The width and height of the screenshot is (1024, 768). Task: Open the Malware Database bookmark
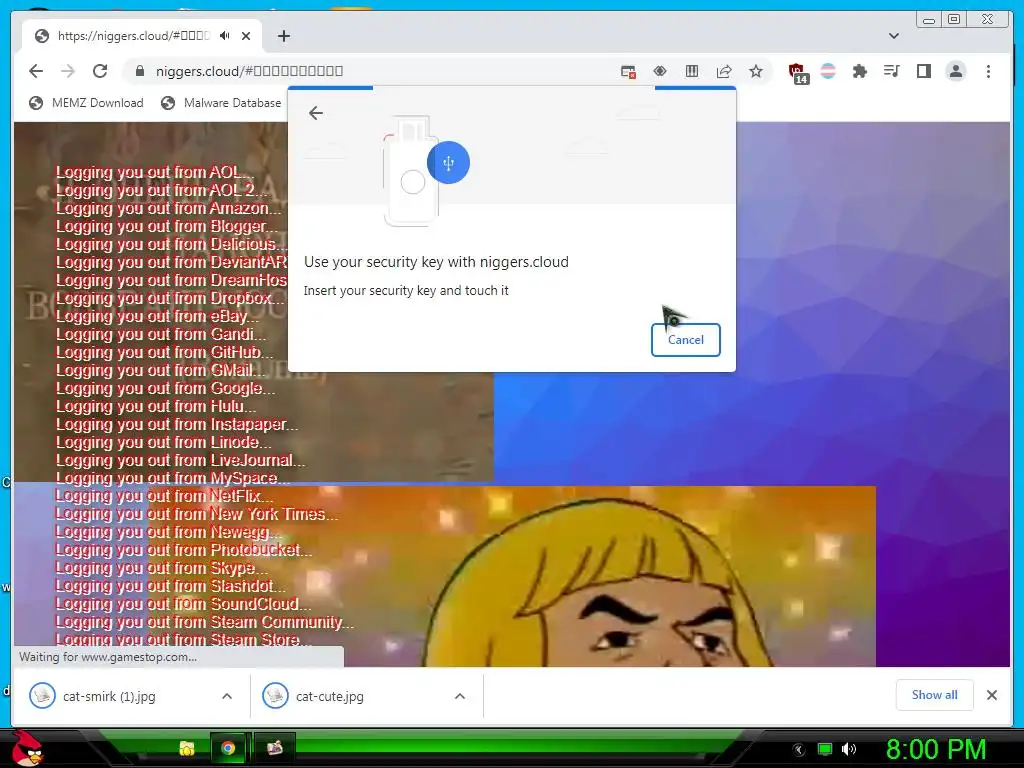point(221,103)
